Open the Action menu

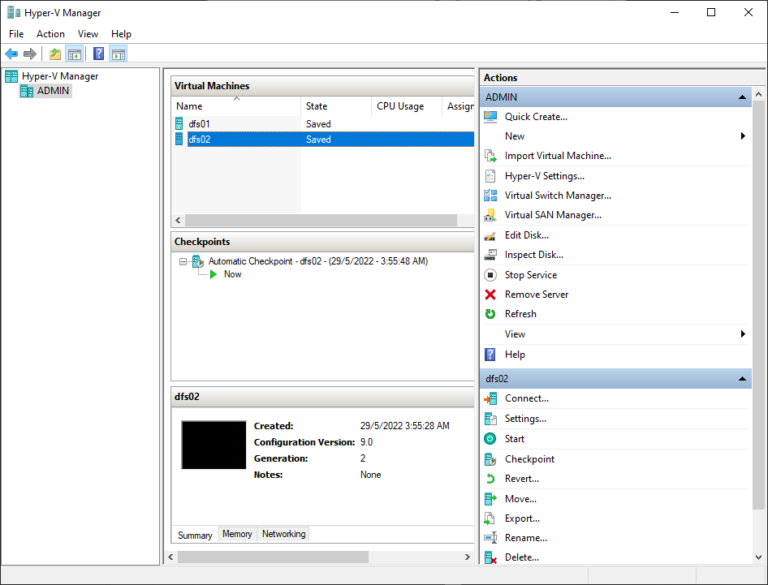[x=50, y=34]
